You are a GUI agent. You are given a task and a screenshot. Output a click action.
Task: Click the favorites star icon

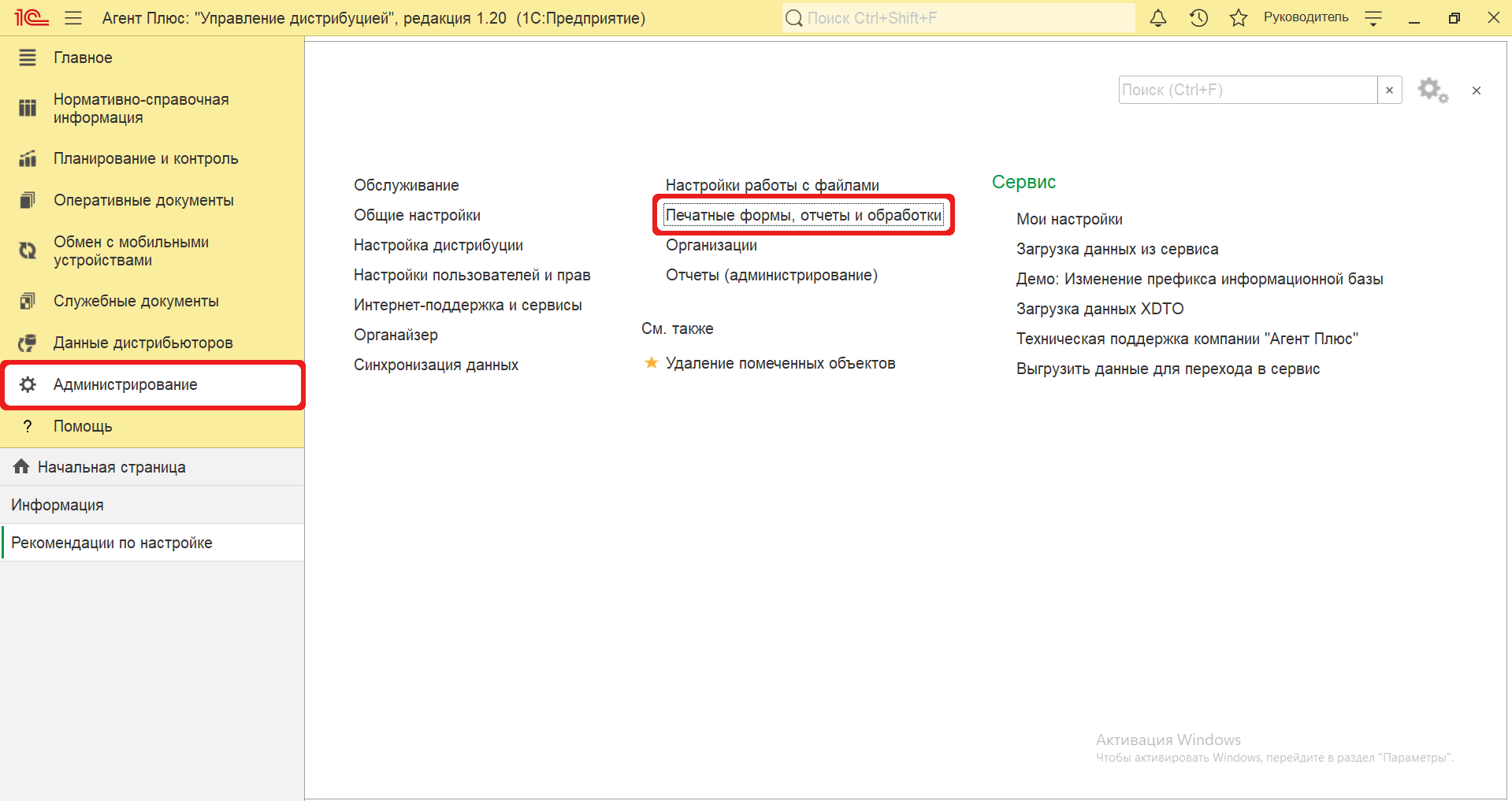[1238, 18]
